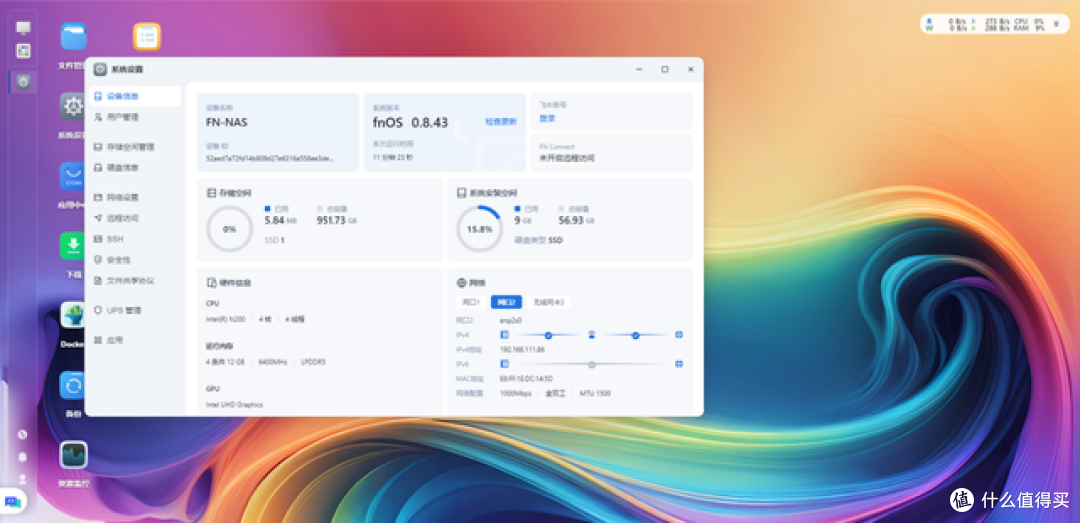Click the 检查更新 link
This screenshot has width=1080, height=523.
pos(501,122)
